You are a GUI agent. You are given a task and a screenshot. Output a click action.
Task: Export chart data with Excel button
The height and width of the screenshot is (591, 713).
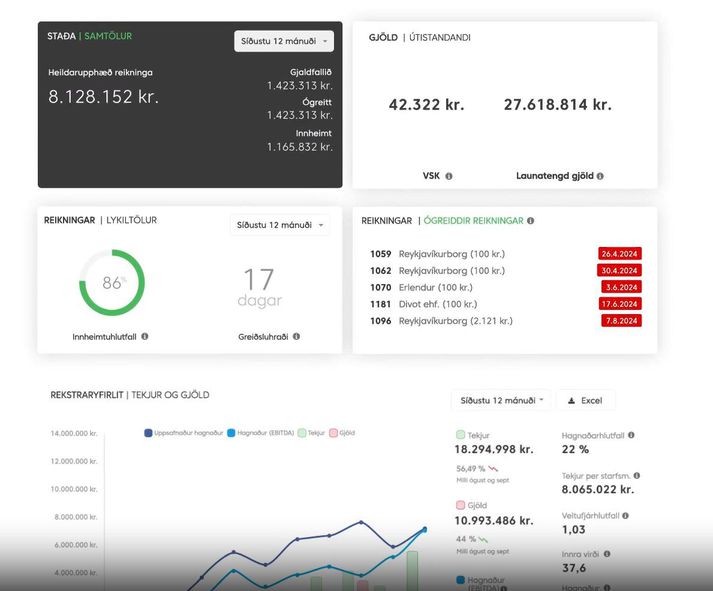click(x=585, y=400)
